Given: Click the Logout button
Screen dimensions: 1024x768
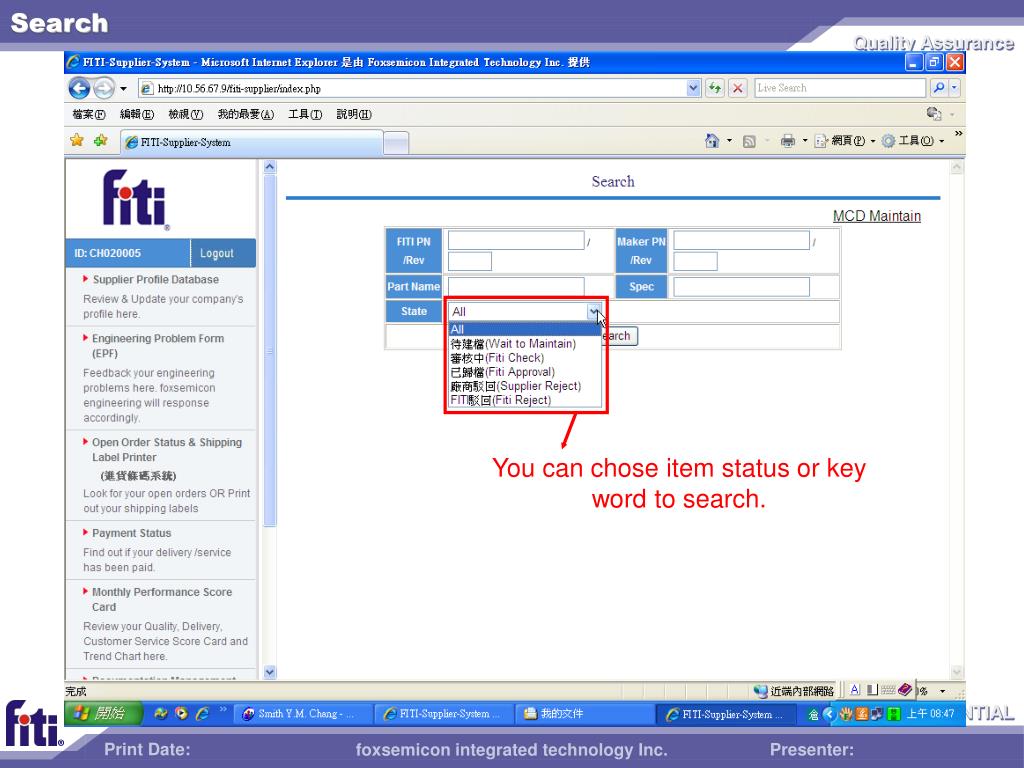Looking at the screenshot, I should (217, 253).
